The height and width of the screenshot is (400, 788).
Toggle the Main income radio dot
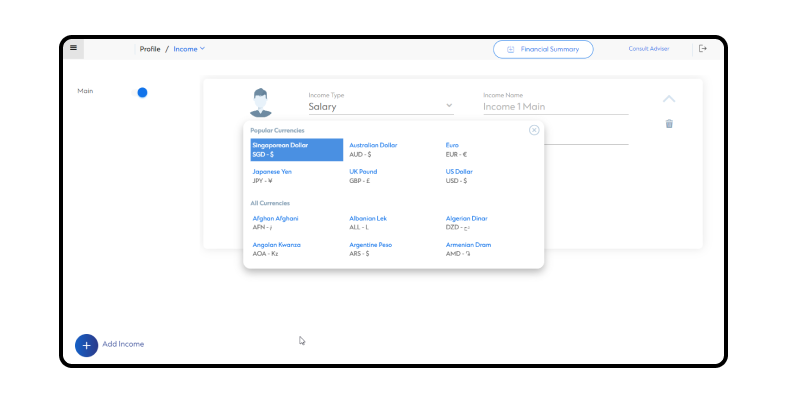pyautogui.click(x=142, y=92)
